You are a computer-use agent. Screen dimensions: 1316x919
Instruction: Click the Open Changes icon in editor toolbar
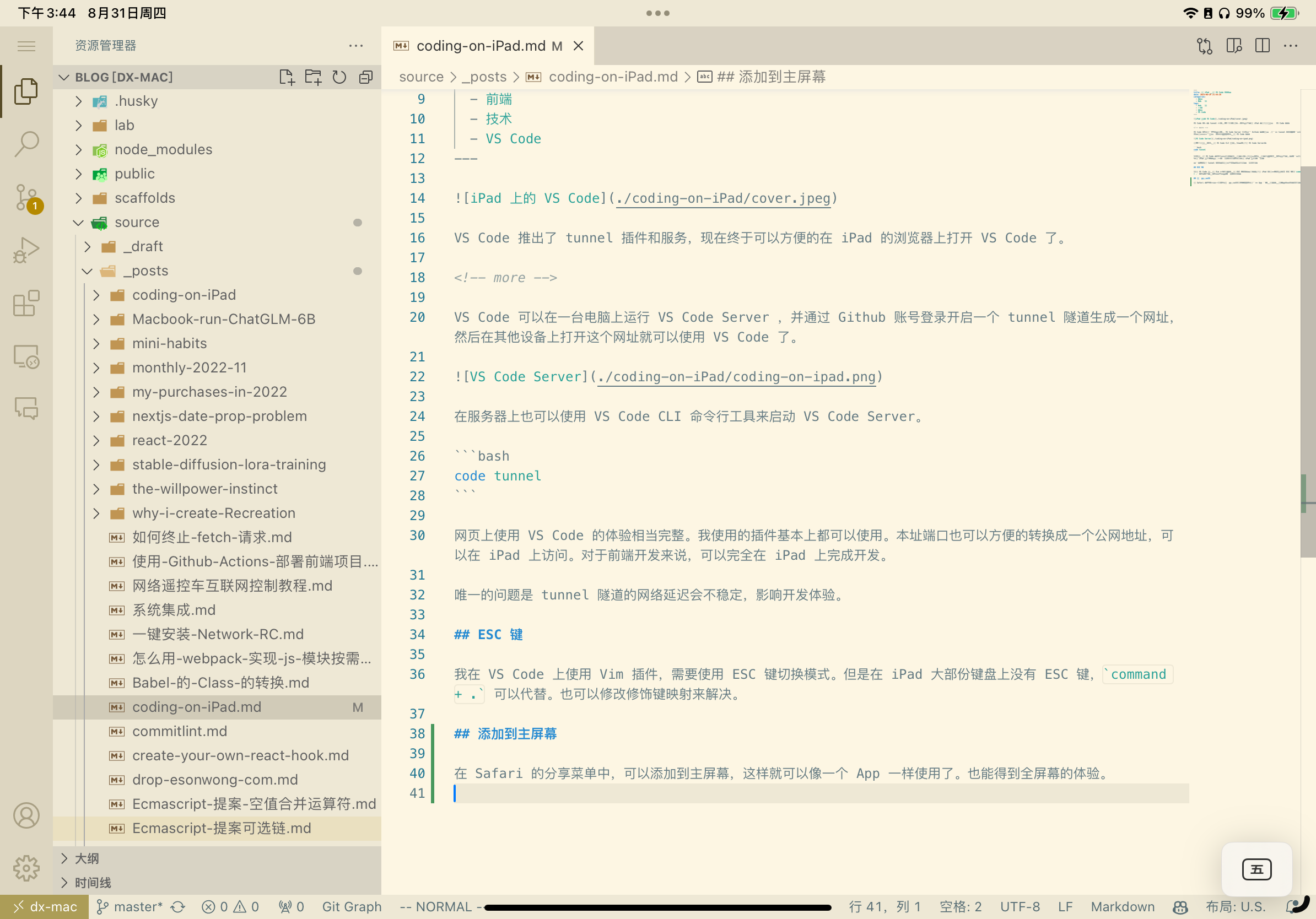pos(1204,46)
